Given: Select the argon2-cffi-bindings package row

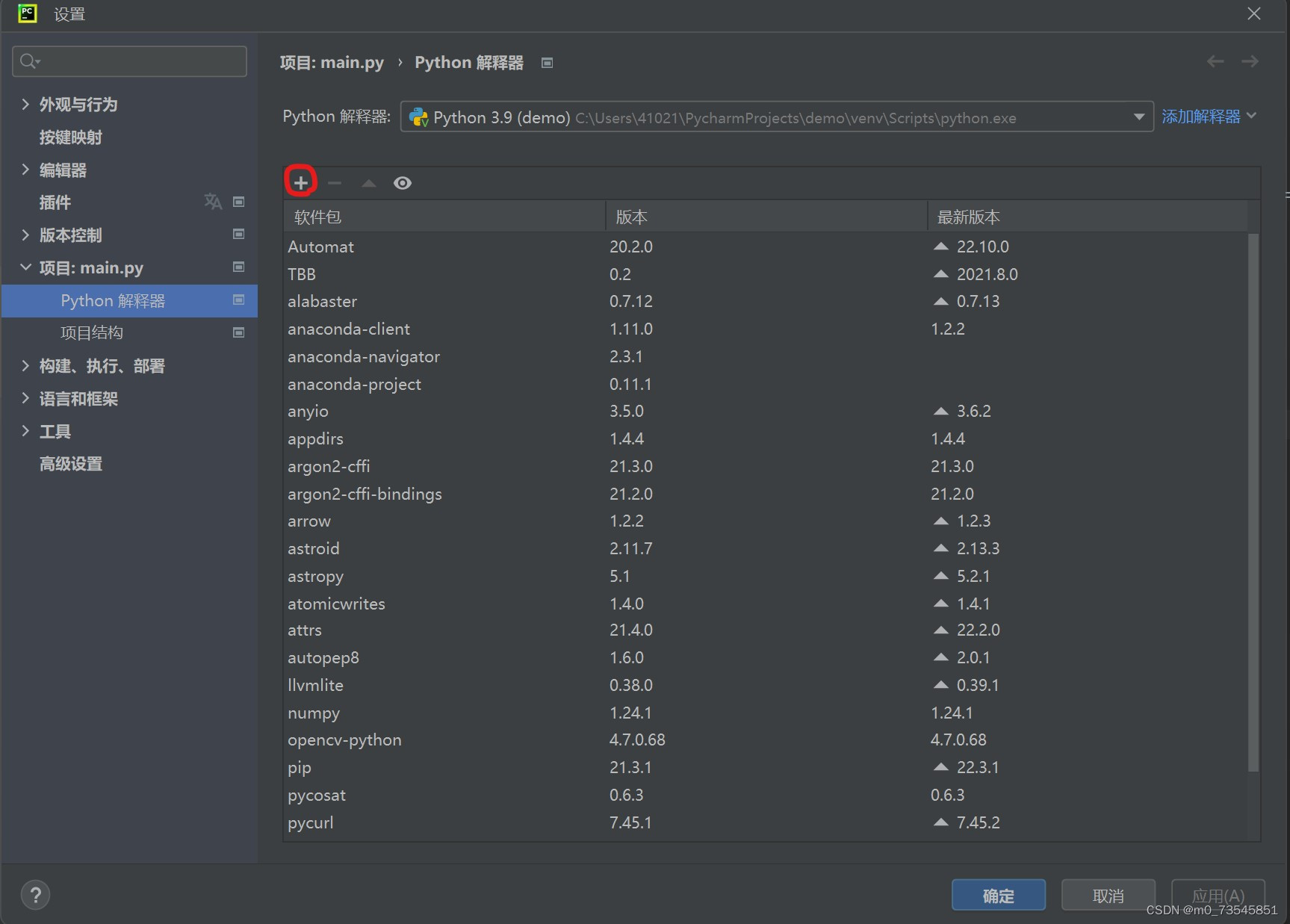Looking at the screenshot, I should [766, 494].
